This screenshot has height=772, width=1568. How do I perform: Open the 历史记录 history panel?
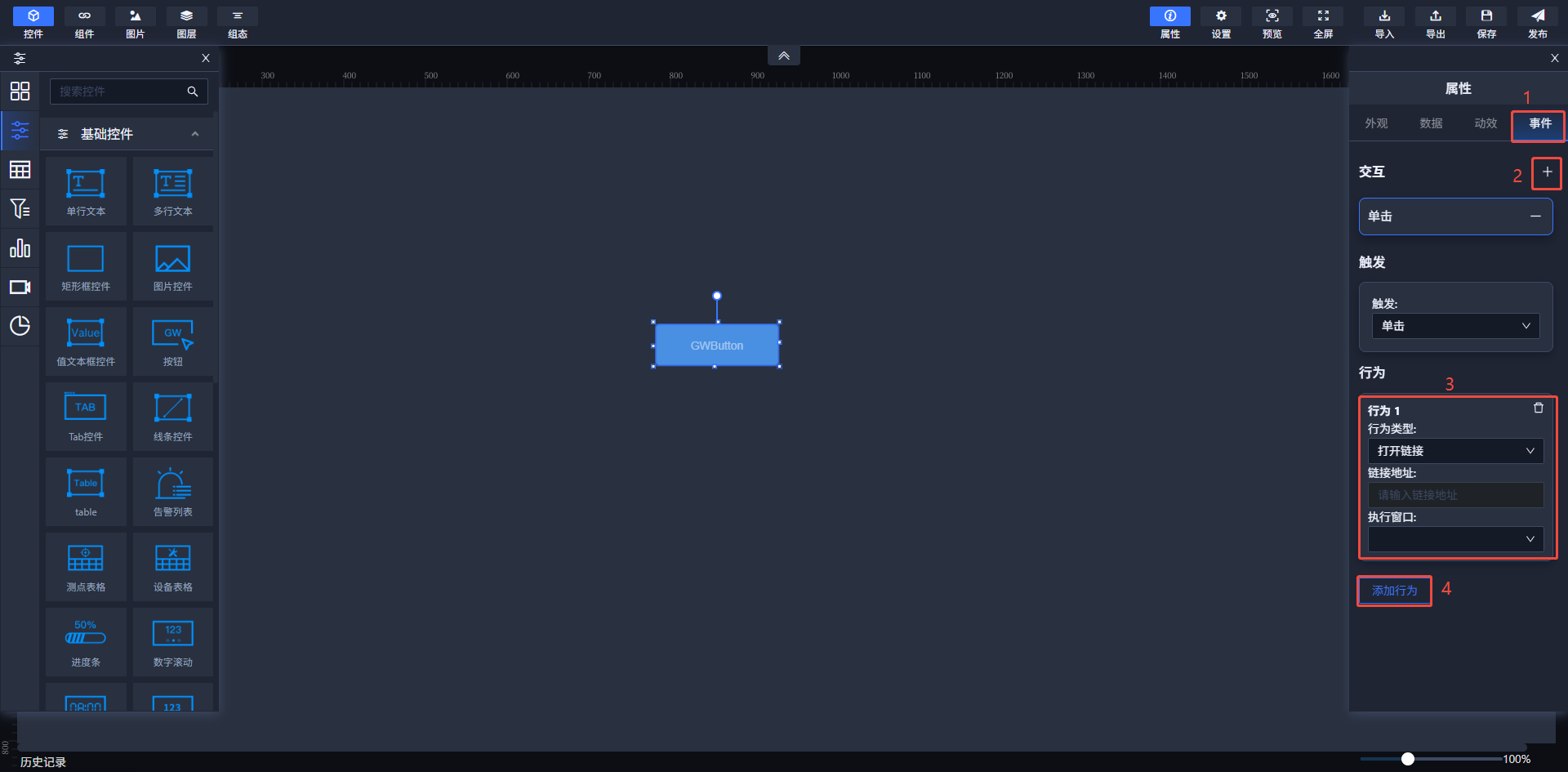tap(43, 761)
